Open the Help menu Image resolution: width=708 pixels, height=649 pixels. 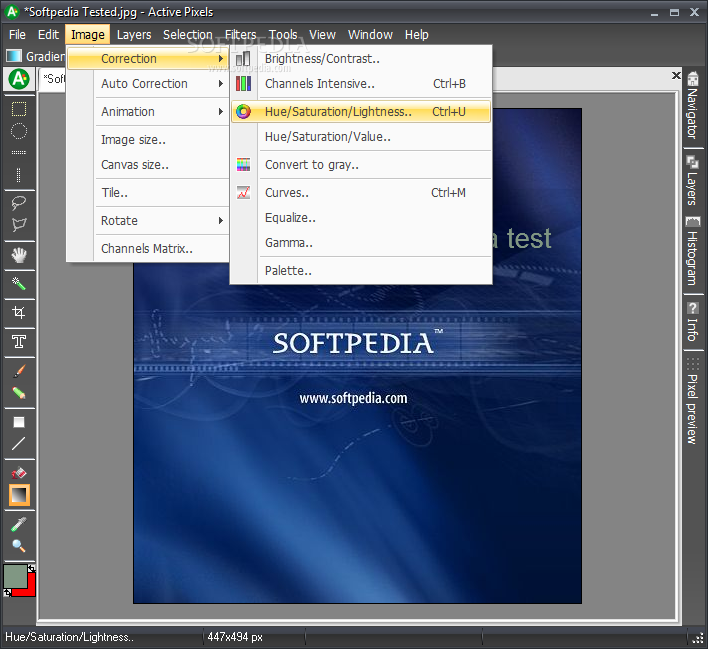coord(416,35)
